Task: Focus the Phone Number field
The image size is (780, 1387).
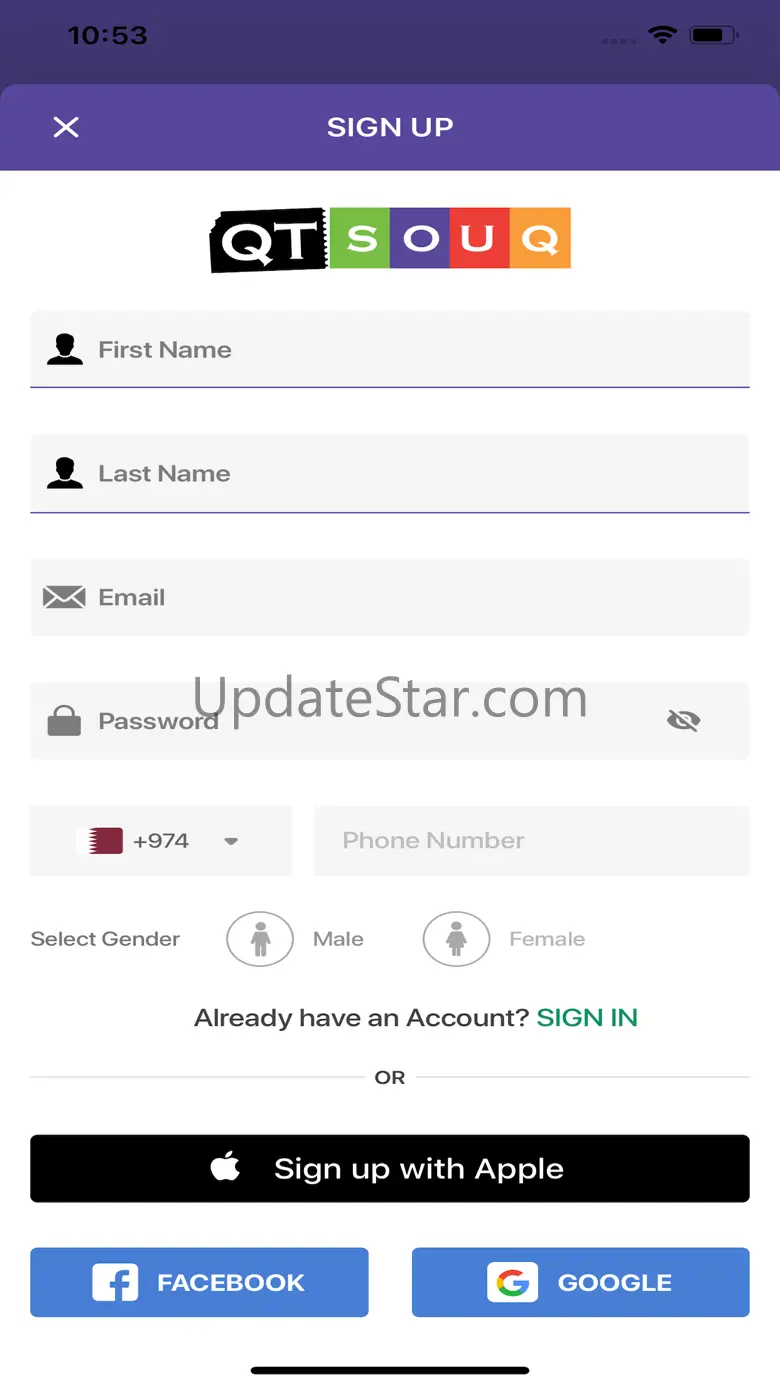Action: (532, 841)
